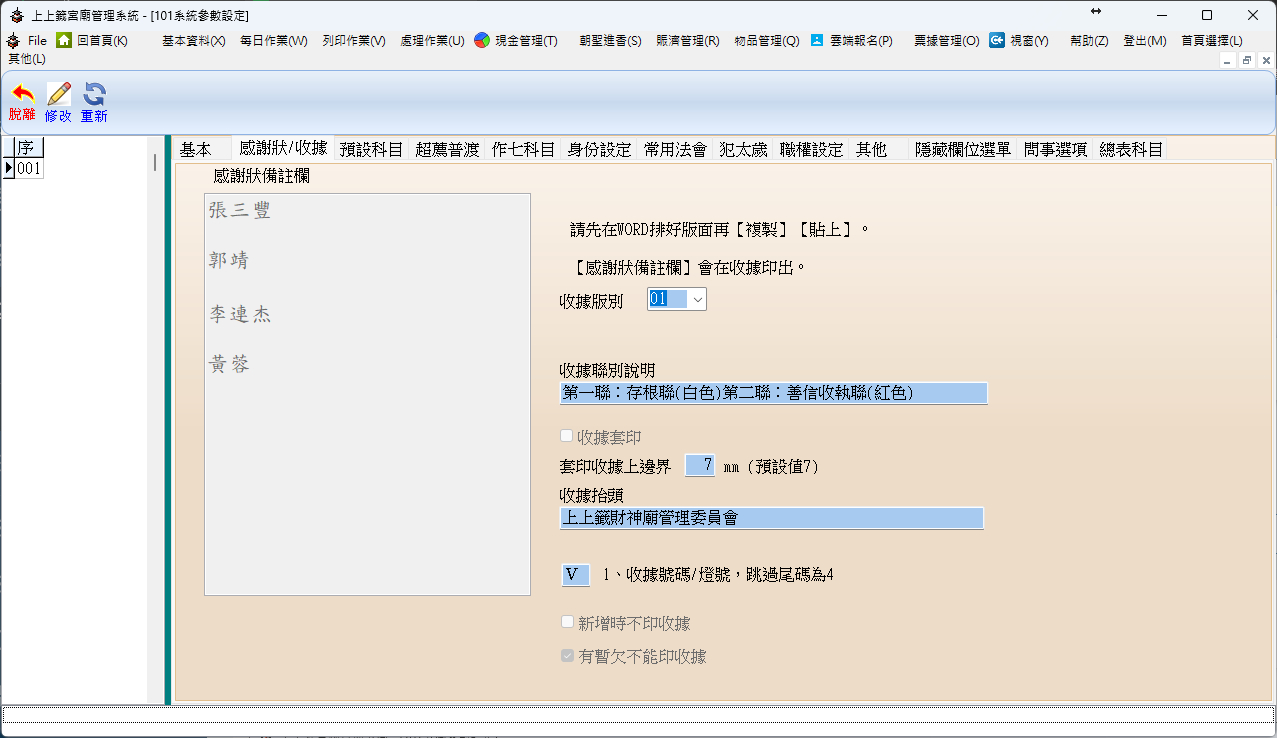Click the 修改 pencil edit icon

tap(58, 95)
